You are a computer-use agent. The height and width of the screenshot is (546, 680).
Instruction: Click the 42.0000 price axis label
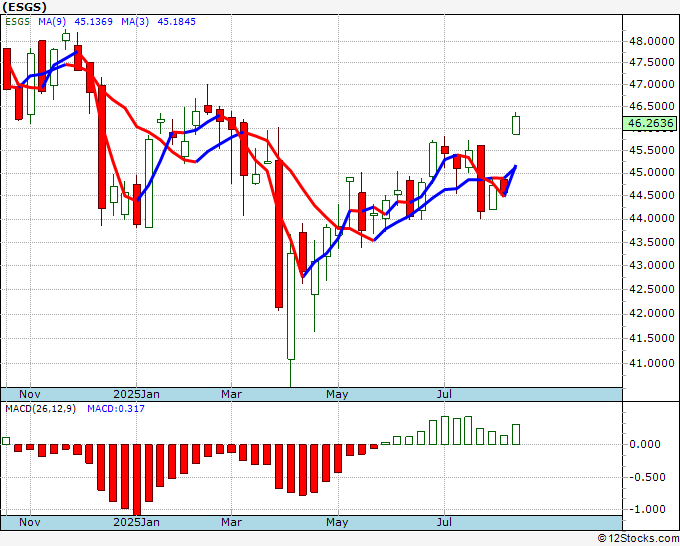click(651, 314)
